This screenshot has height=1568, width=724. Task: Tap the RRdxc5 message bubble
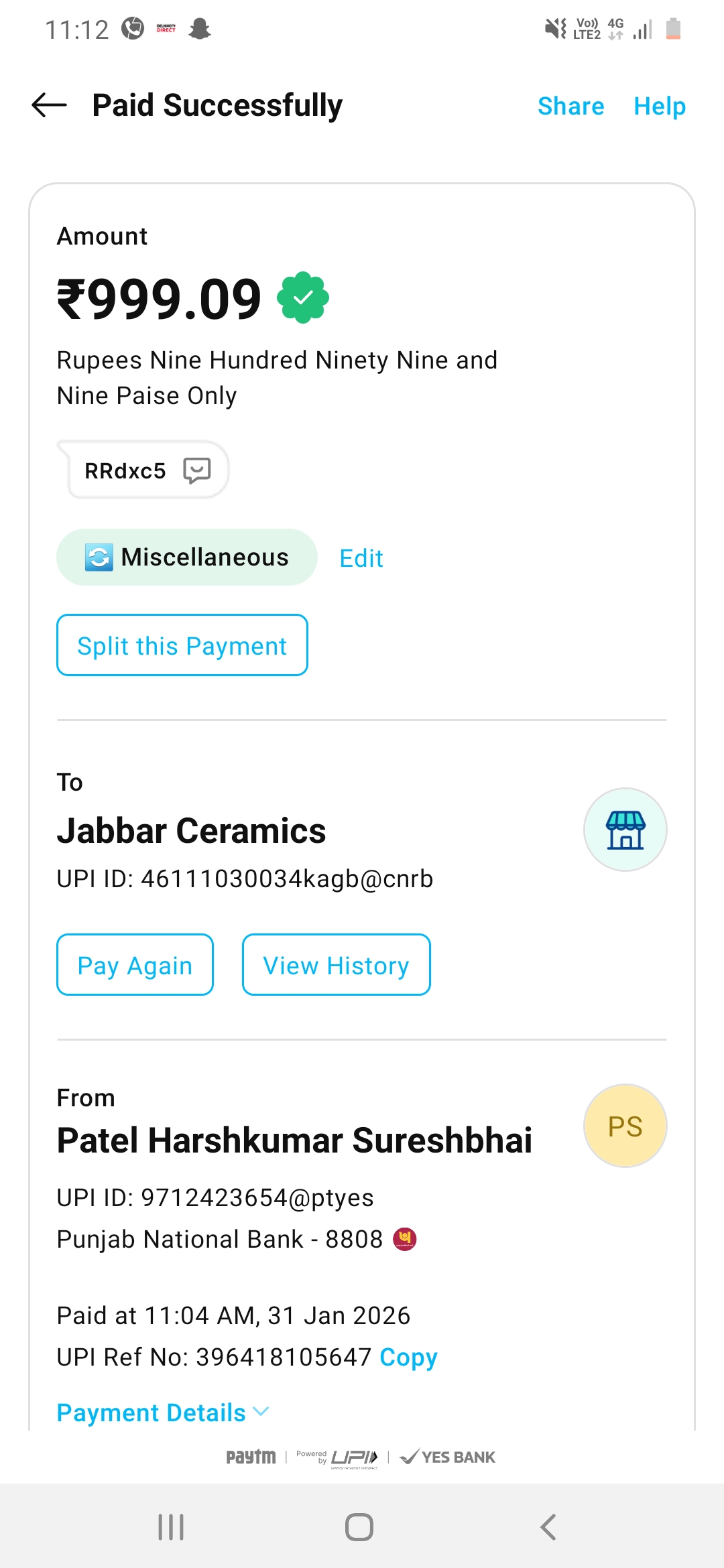[125, 470]
